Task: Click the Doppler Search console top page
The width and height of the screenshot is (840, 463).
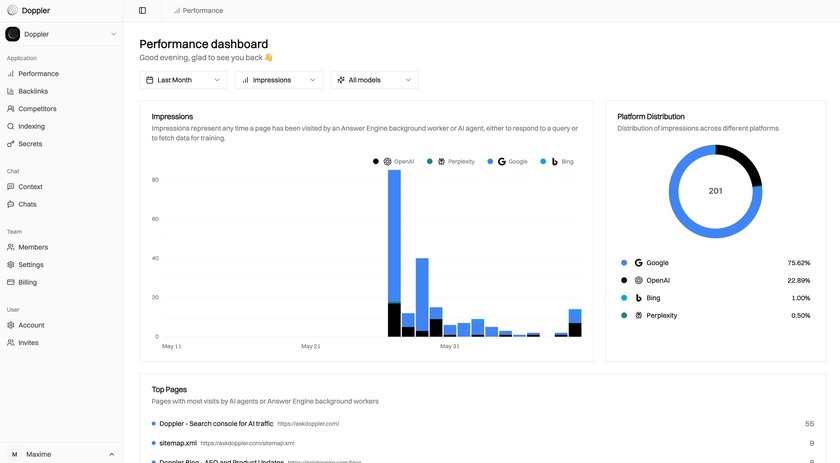Action: click(x=216, y=424)
